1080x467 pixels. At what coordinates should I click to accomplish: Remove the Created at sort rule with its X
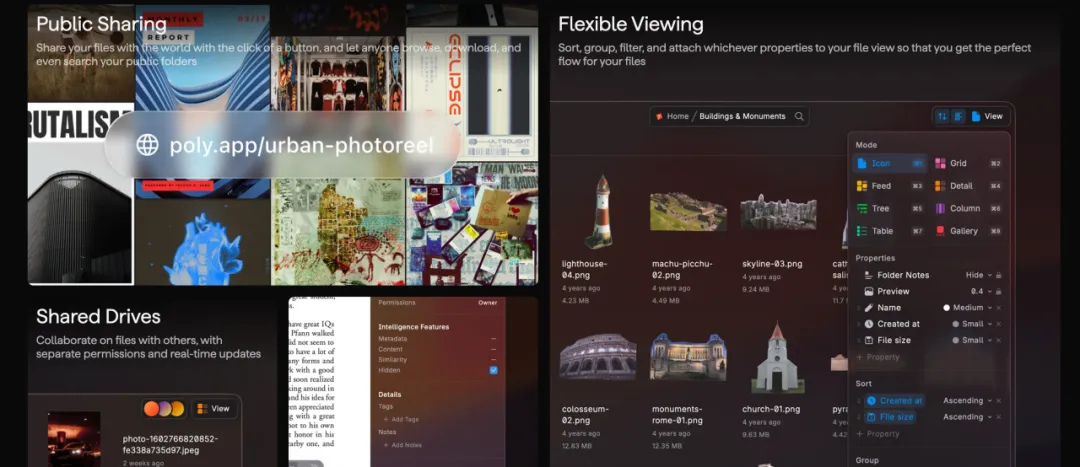point(998,401)
